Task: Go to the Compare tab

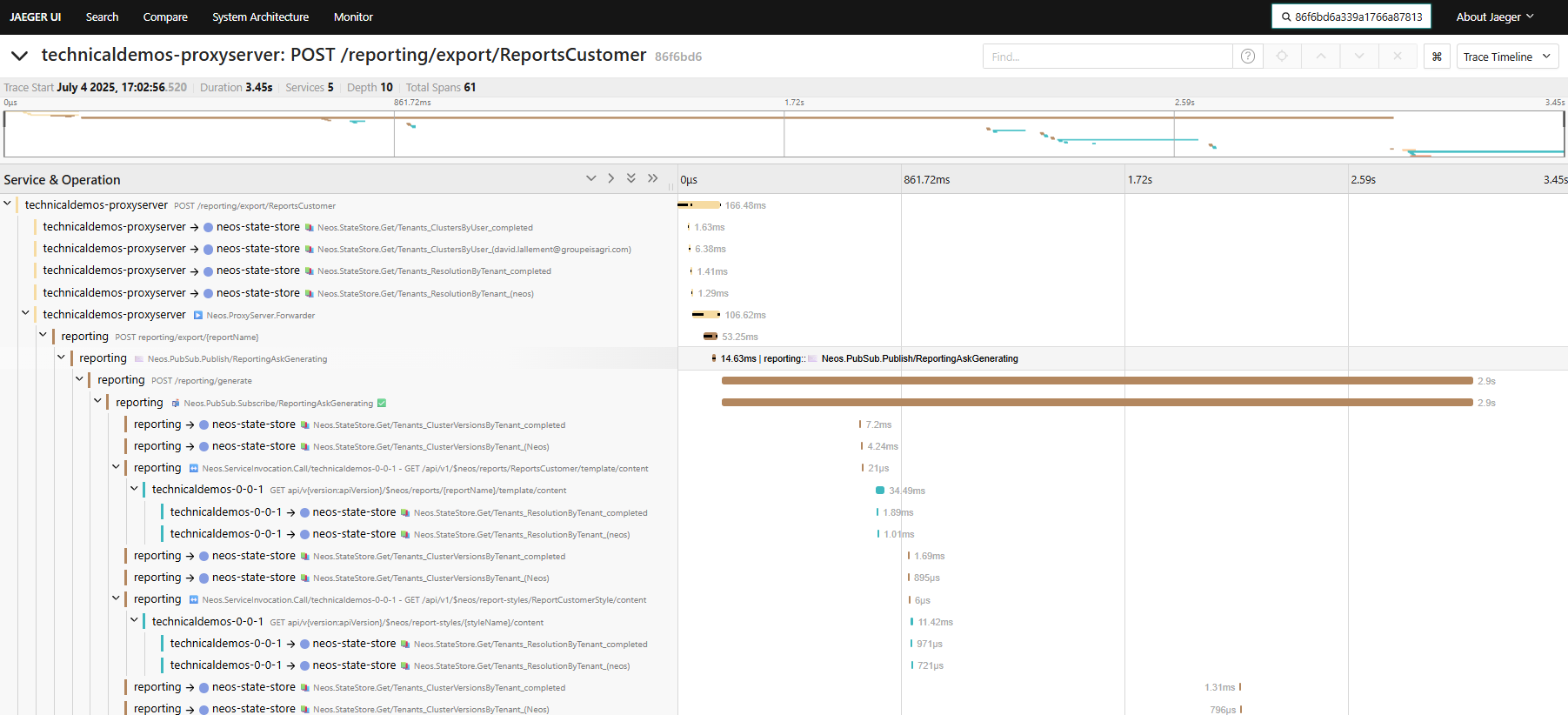Action: pos(165,17)
